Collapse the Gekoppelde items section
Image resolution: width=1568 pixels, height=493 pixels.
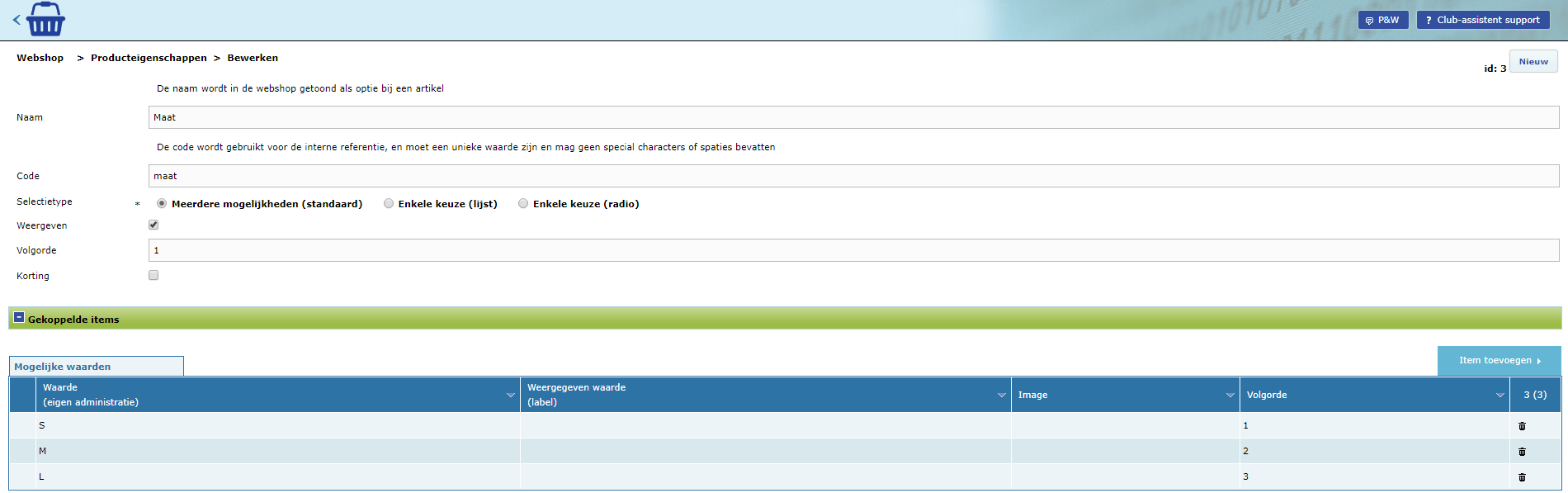19,318
